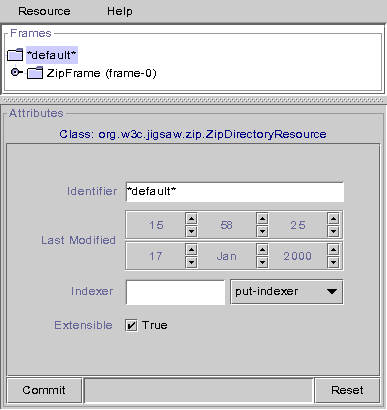
Task: Click the status field beside Commit
Action: [199, 390]
